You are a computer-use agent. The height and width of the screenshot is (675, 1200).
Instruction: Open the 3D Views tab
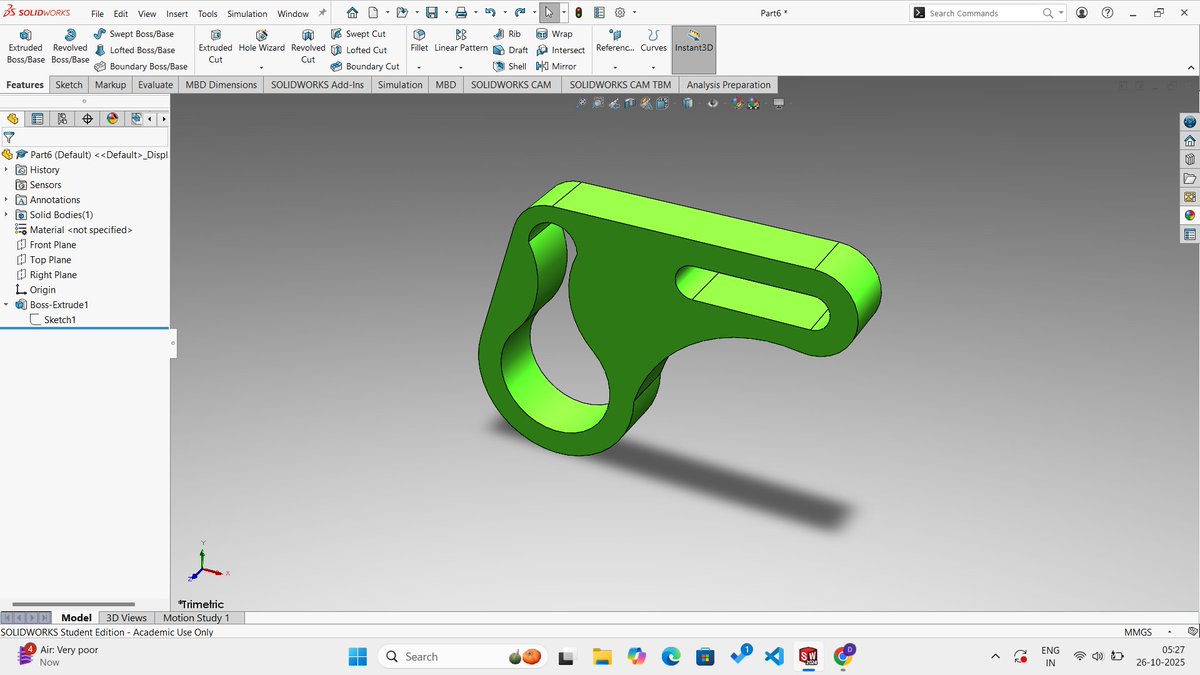point(127,618)
